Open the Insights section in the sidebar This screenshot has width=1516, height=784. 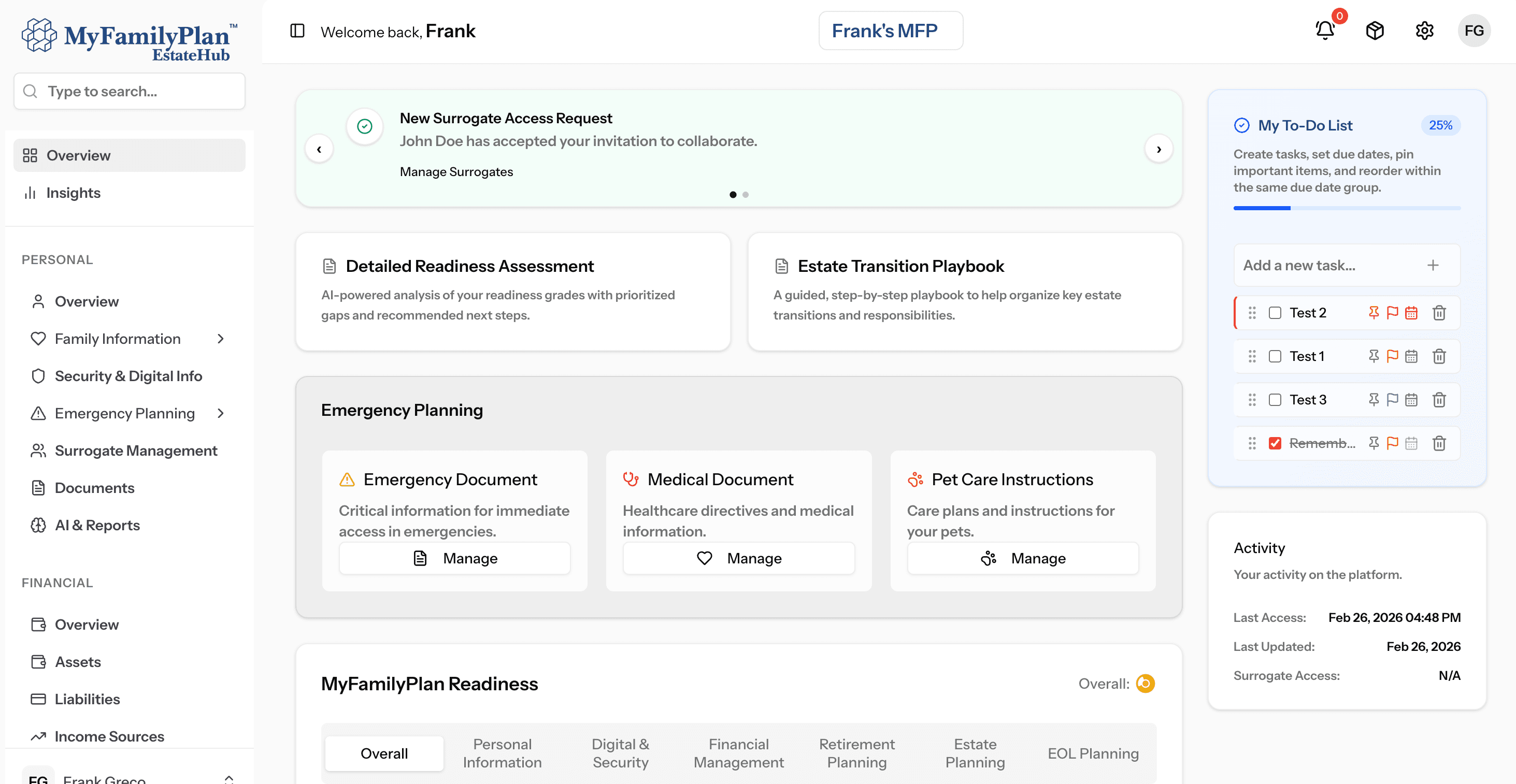coord(74,192)
